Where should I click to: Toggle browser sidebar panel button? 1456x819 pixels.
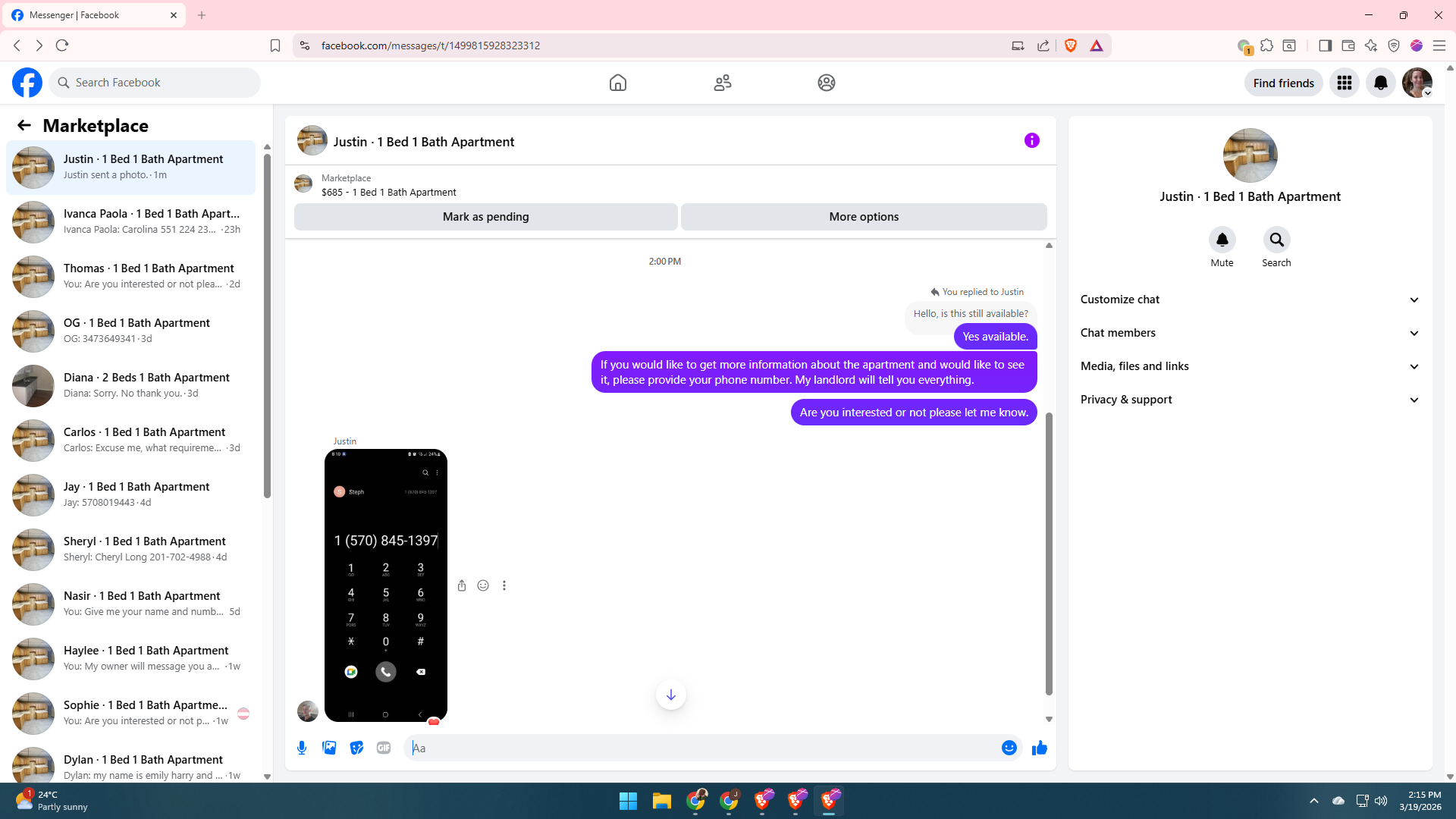click(x=1325, y=45)
